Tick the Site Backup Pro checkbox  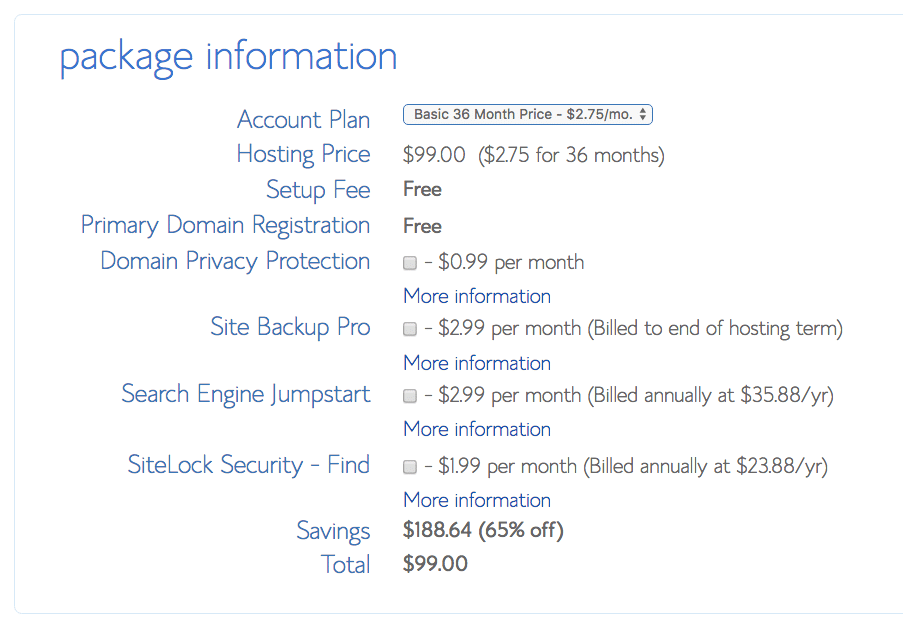409,329
